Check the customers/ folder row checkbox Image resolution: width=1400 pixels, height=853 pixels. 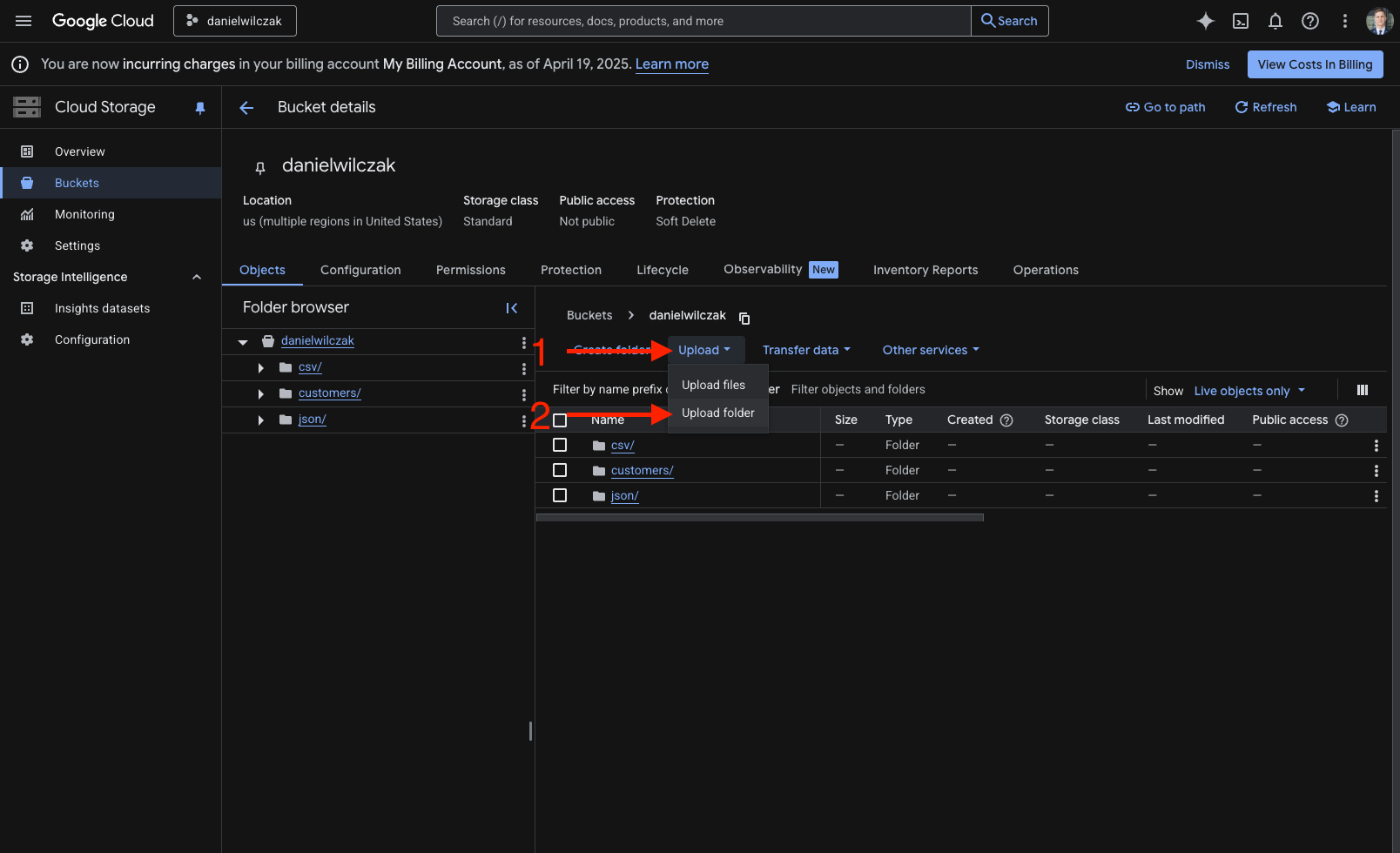[560, 470]
